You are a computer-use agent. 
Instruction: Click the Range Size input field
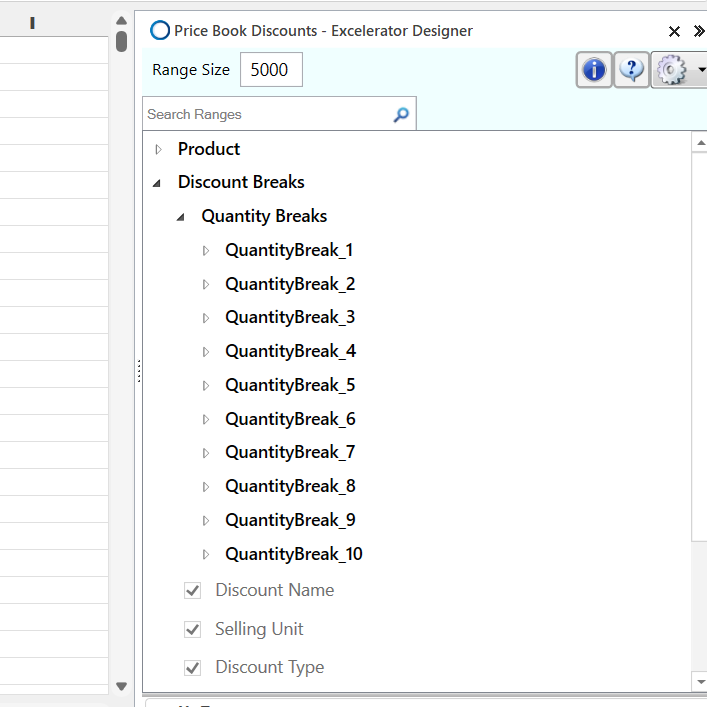coord(270,70)
